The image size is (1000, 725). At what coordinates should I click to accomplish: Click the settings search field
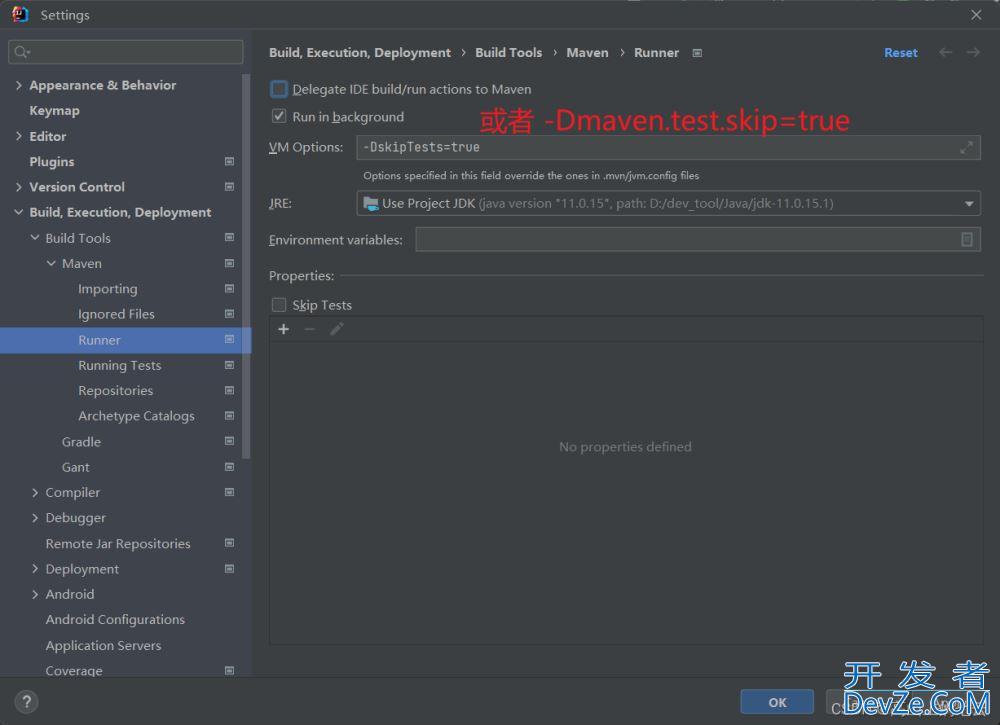[x=126, y=52]
